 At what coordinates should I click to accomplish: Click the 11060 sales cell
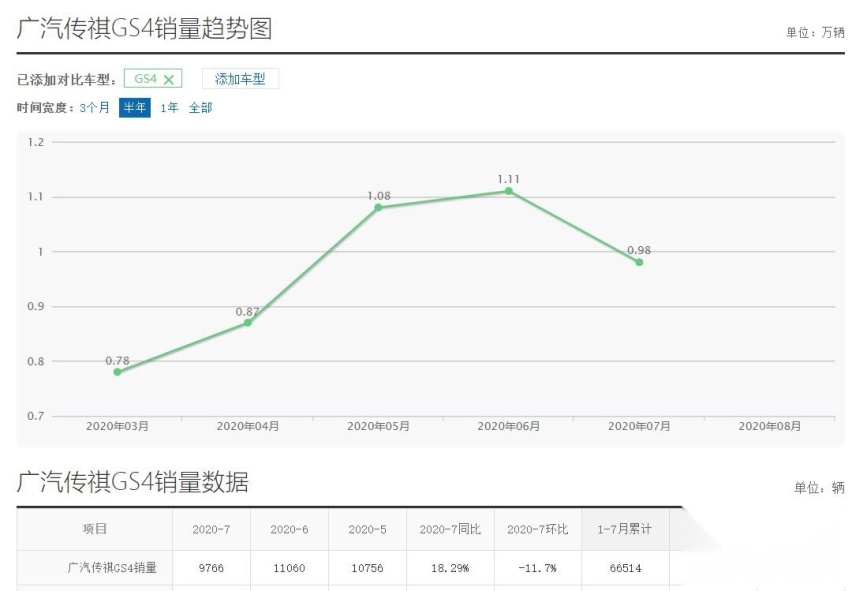coord(290,568)
